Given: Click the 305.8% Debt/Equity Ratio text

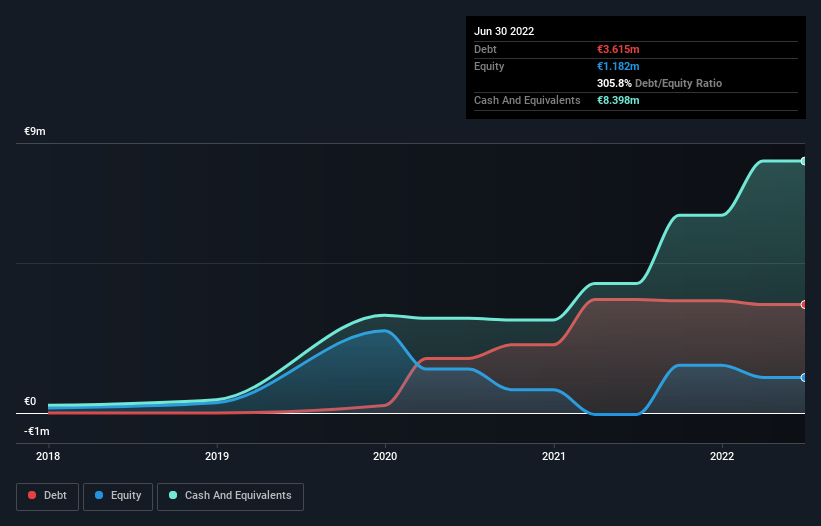Looking at the screenshot, I should click(x=660, y=83).
